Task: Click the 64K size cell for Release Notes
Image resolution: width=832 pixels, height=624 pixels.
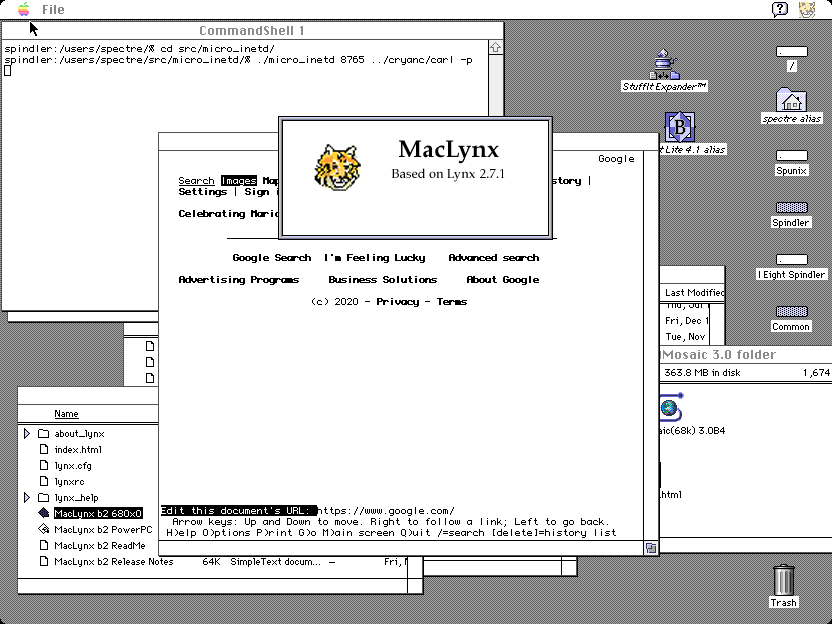Action: pos(211,561)
